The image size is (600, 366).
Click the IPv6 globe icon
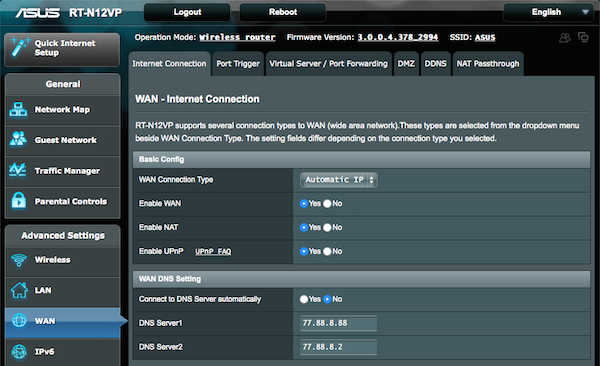[19, 351]
